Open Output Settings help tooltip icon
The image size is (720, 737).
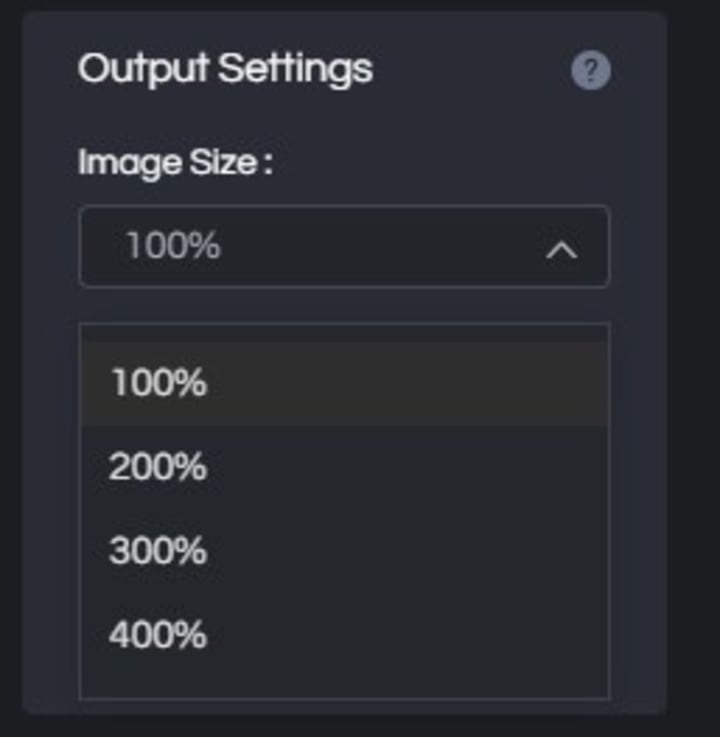(590, 71)
